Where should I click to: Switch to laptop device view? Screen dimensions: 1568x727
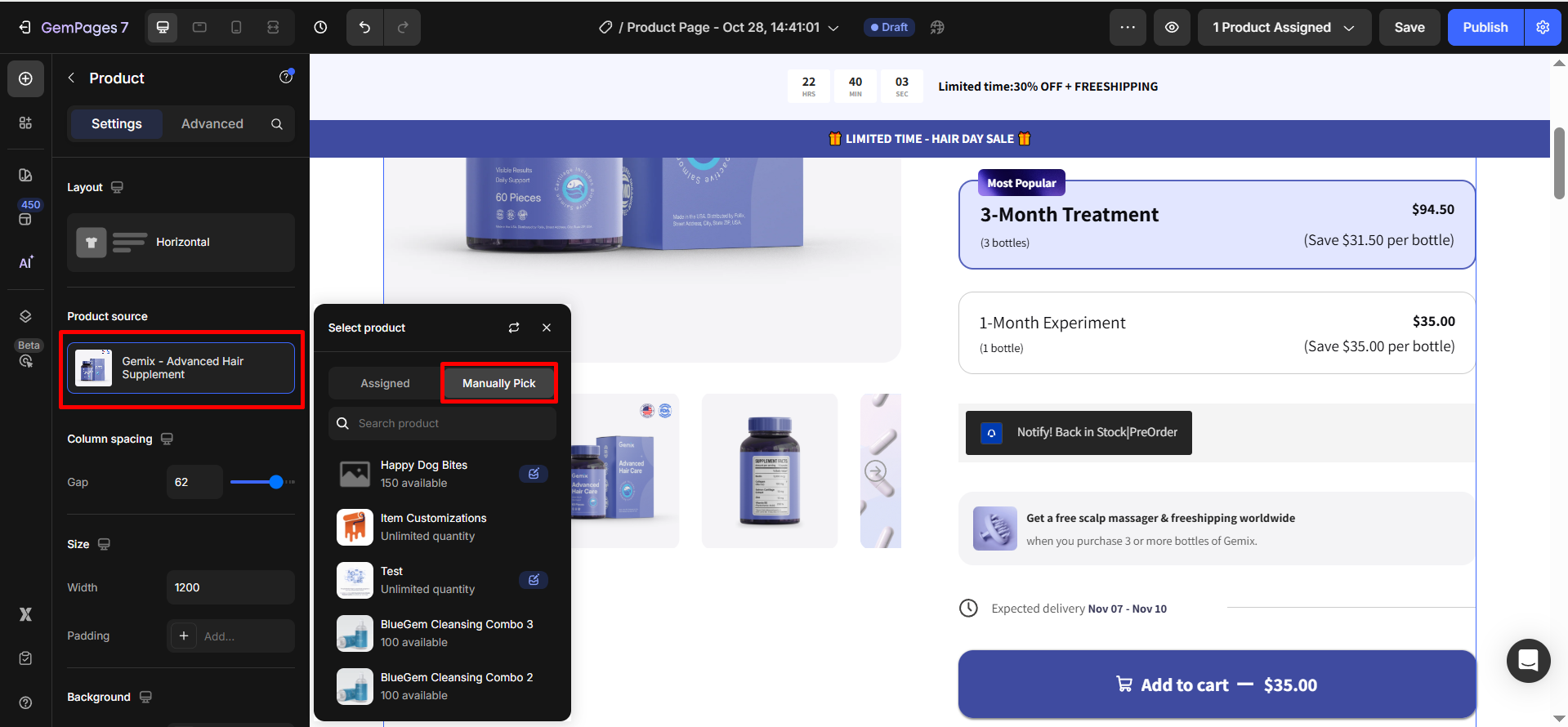pyautogui.click(x=199, y=28)
